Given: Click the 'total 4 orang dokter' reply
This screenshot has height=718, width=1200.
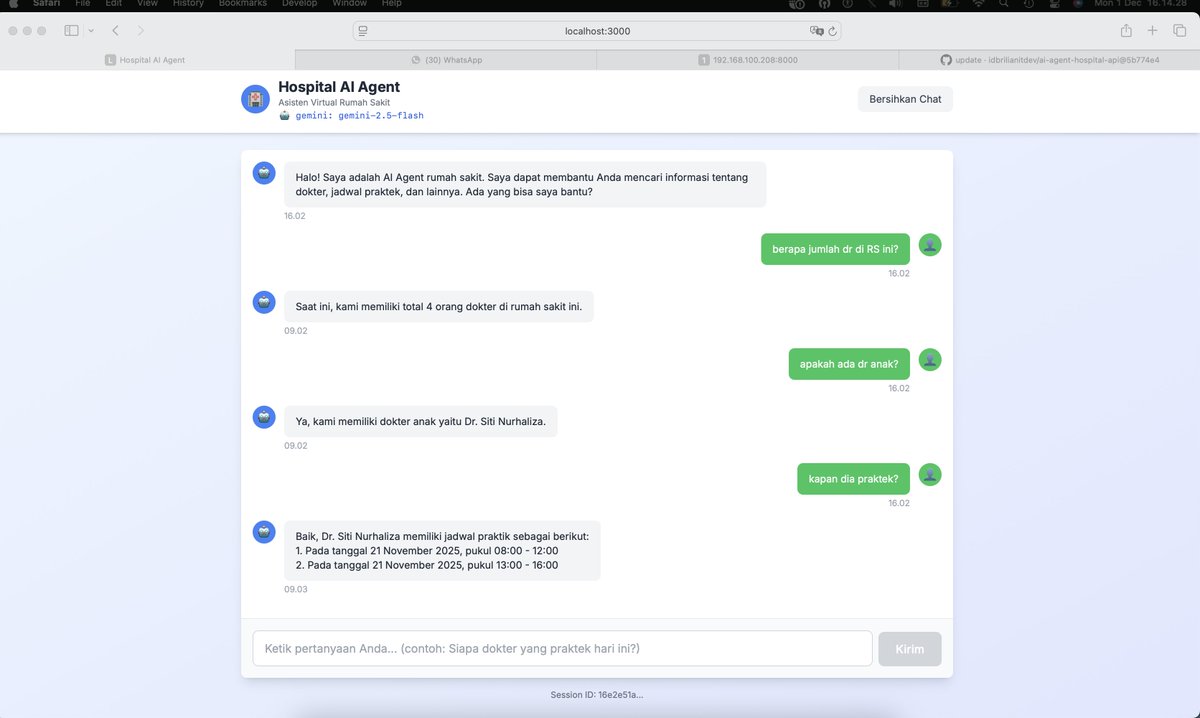Looking at the screenshot, I should (439, 306).
